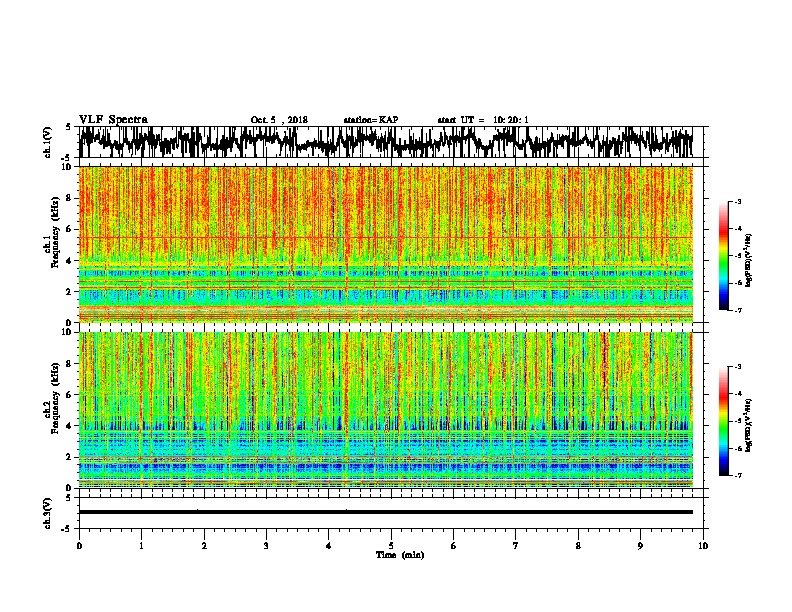The width and height of the screenshot is (792, 612).
Task: Click the ch.3 flat black trace
Action: [x=385, y=512]
